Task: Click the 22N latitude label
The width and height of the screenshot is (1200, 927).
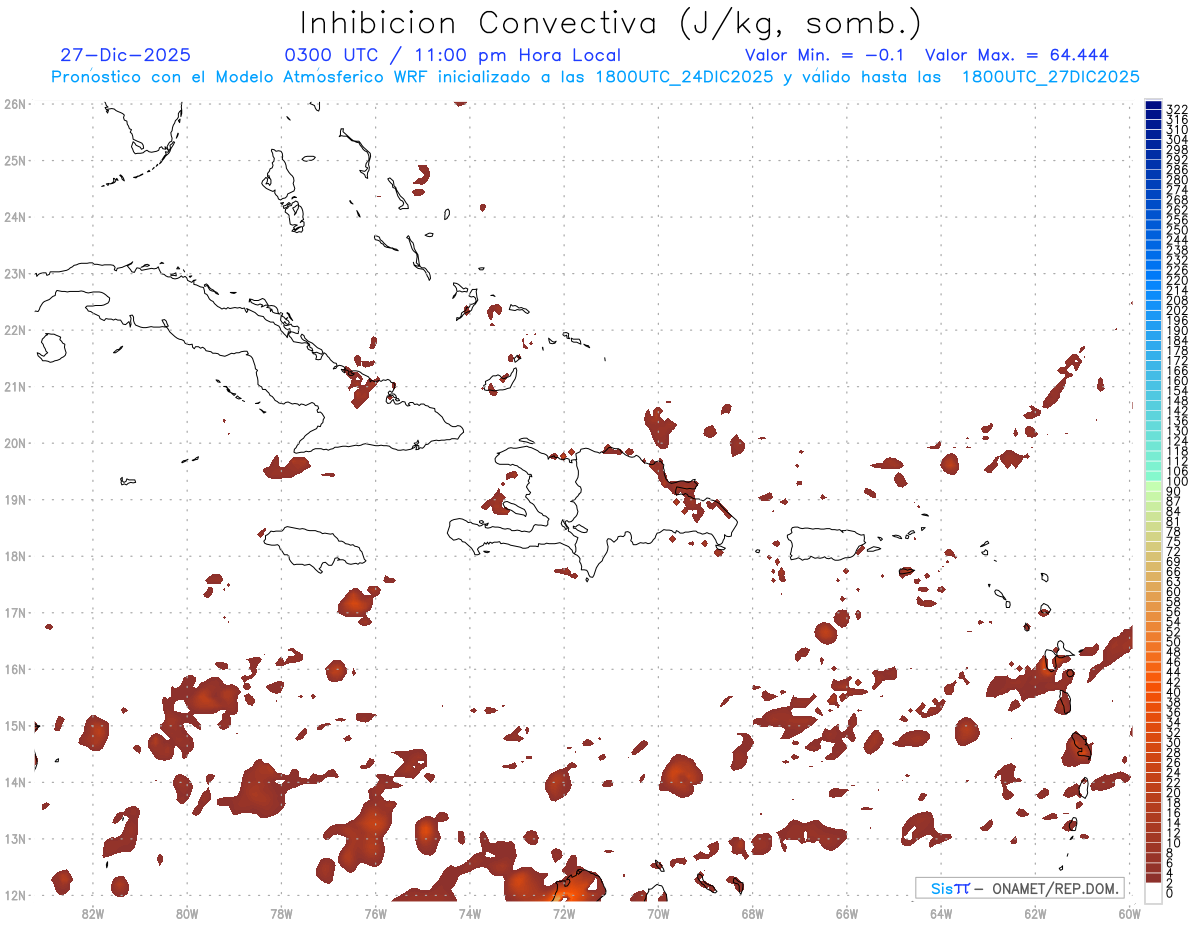Action: [15, 329]
